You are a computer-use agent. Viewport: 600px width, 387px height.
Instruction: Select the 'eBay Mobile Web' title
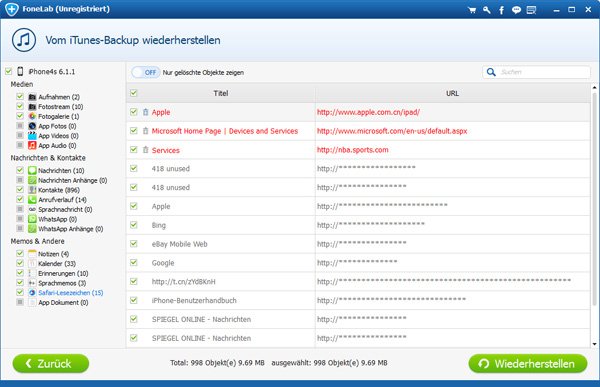[x=179, y=244]
